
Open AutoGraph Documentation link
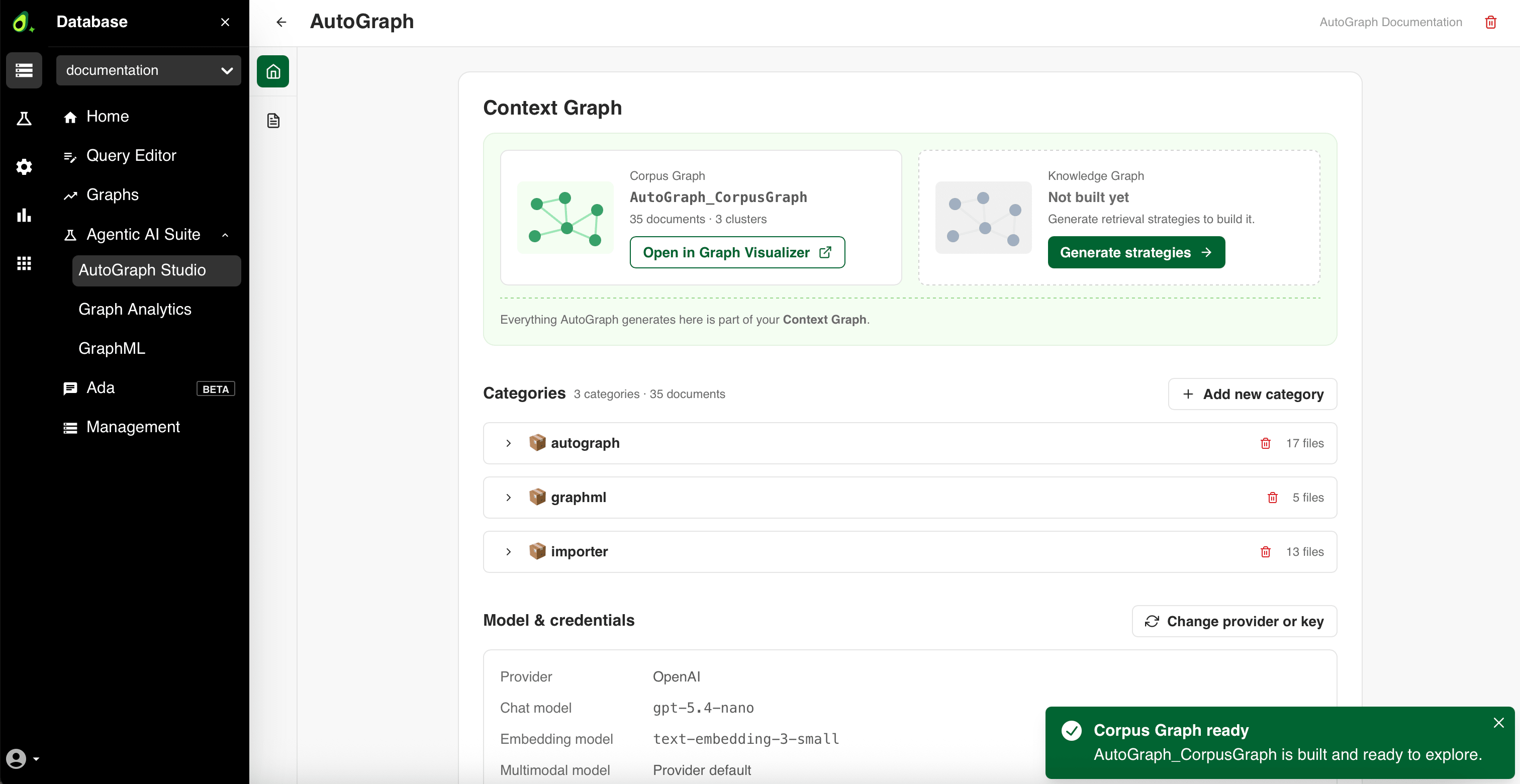pos(1390,22)
